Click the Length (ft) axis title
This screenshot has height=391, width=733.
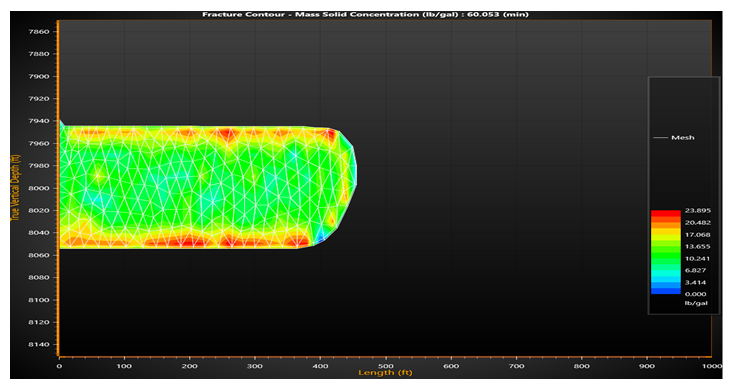click(x=385, y=373)
